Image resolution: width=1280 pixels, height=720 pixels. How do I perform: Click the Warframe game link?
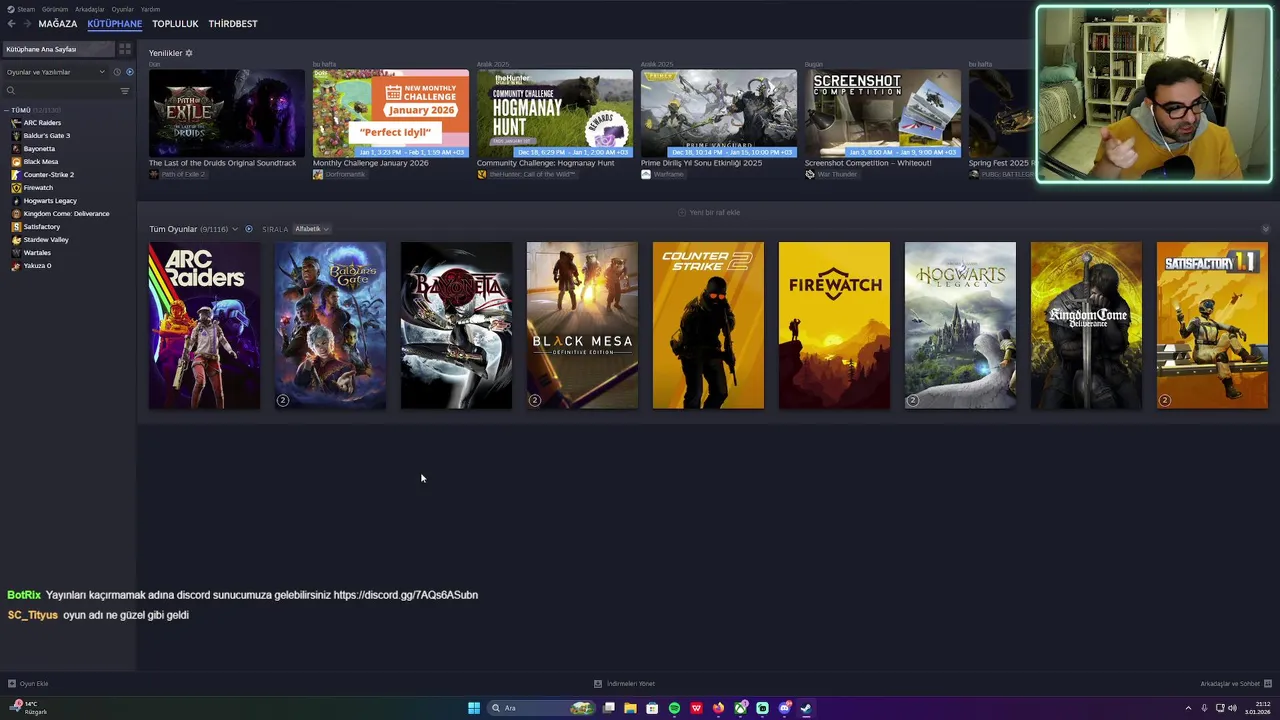pyautogui.click(x=663, y=174)
